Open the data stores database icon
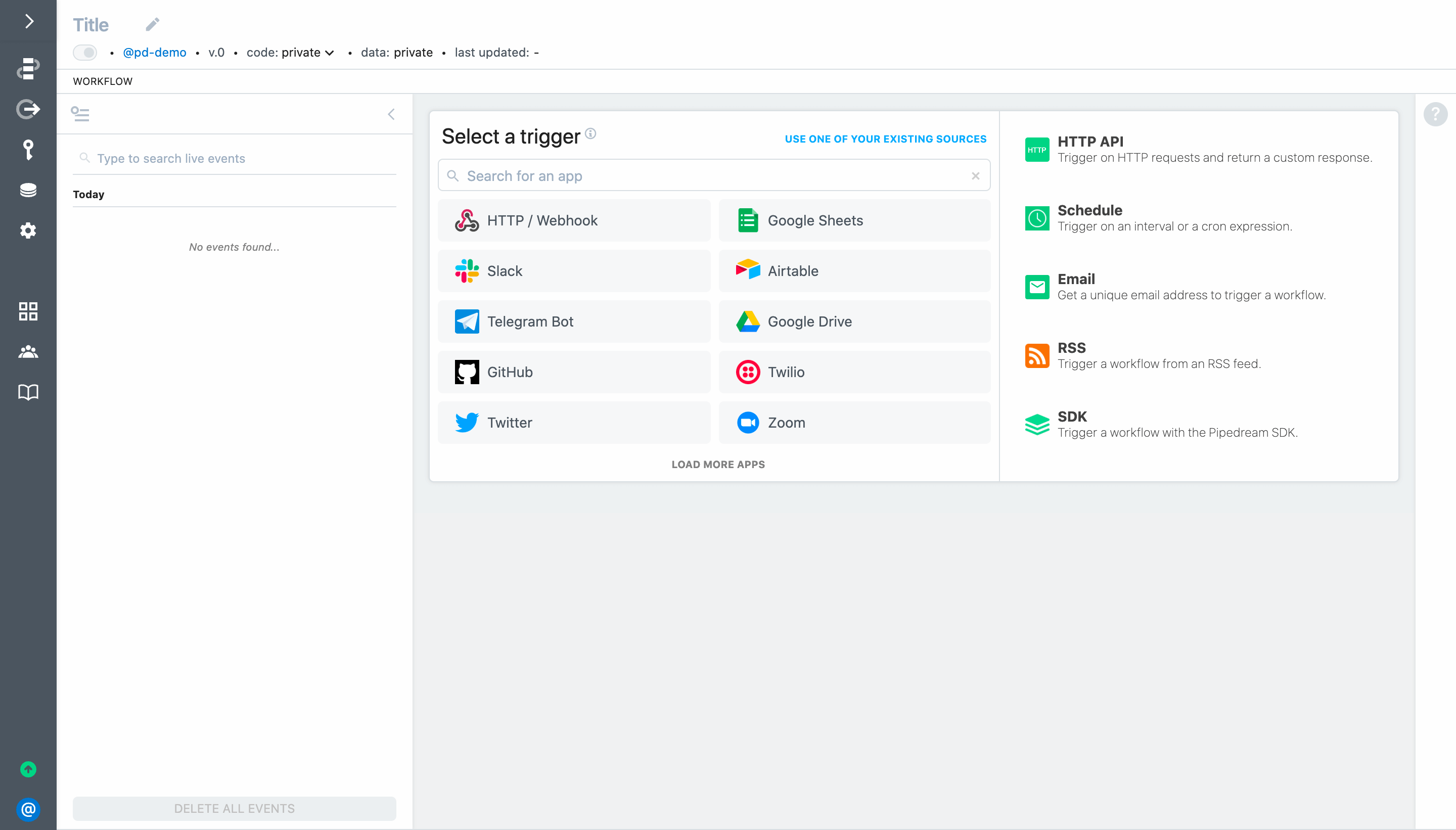The height and width of the screenshot is (830, 1456). click(28, 190)
